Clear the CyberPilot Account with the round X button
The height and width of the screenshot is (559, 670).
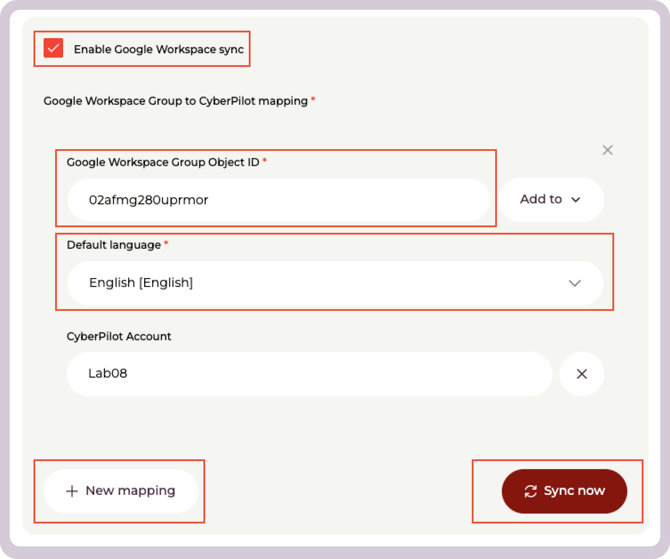coord(581,374)
